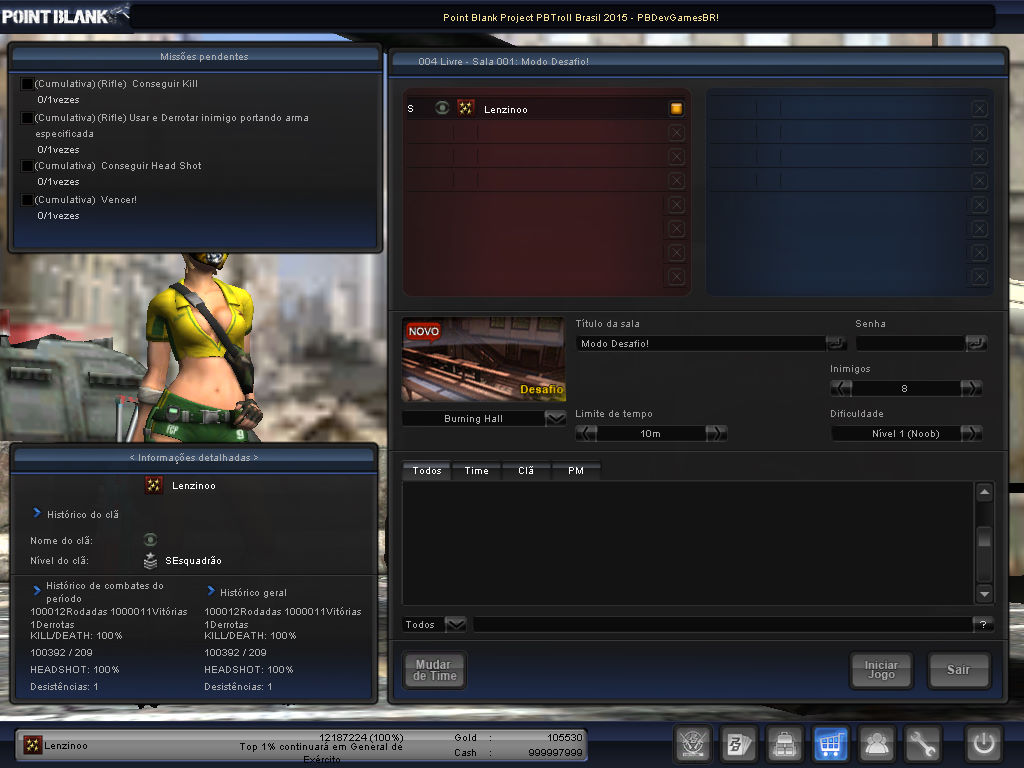
Task: Toggle the X on the second red team slot
Action: tap(677, 133)
